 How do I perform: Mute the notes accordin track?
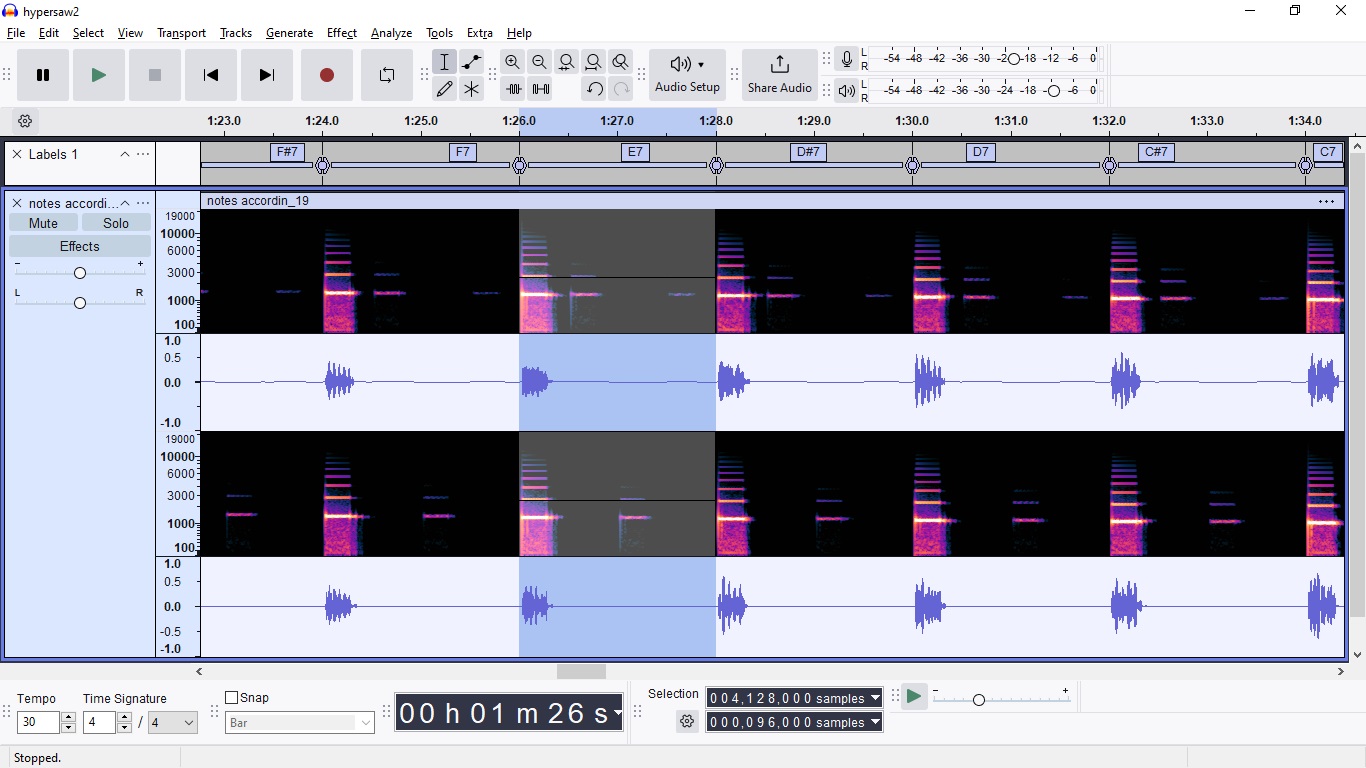tap(43, 223)
